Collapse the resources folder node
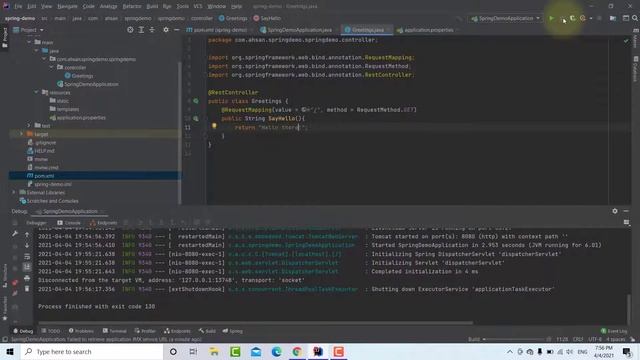Screen dimensions: 640x360 click(36, 92)
